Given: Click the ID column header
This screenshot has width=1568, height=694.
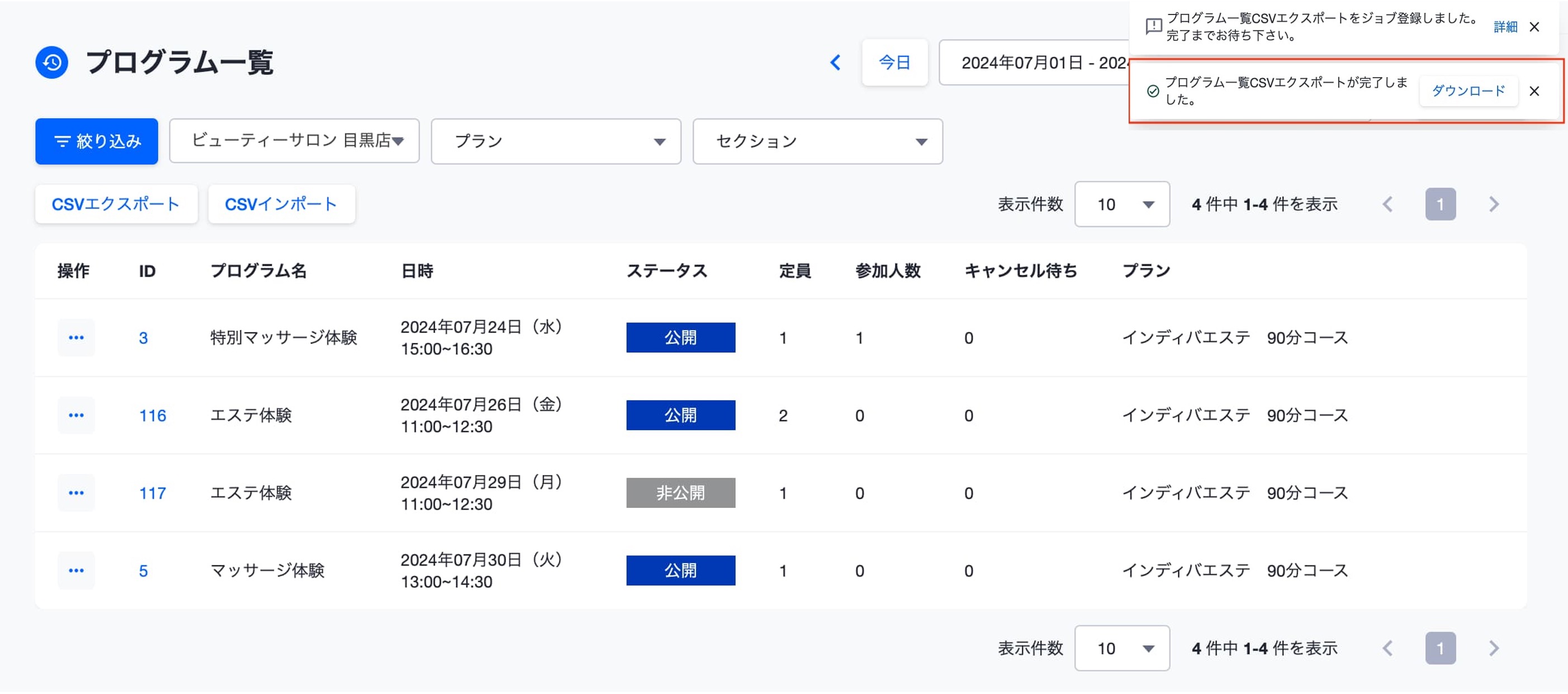Looking at the screenshot, I should [146, 271].
